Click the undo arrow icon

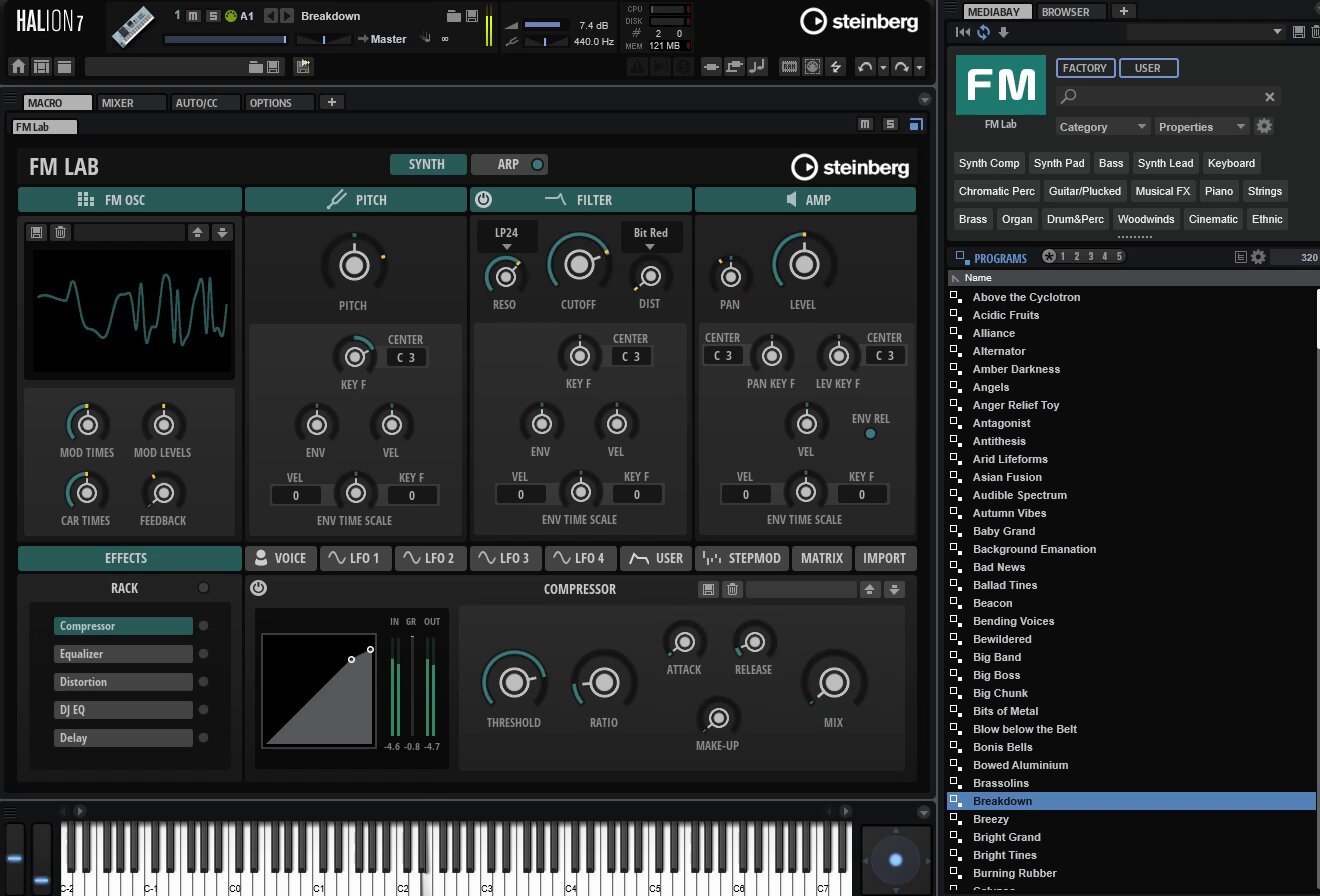coord(865,67)
